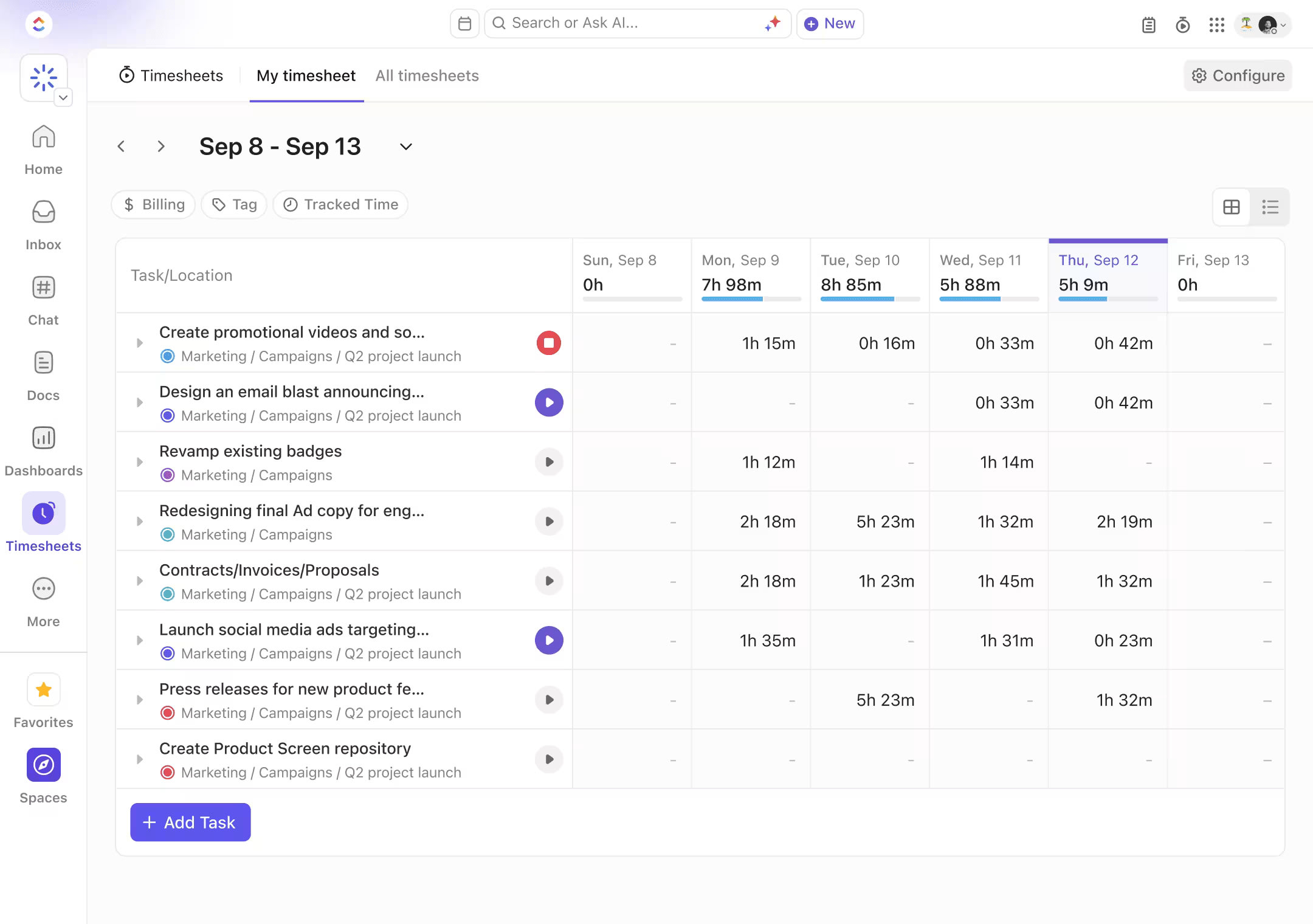Start timer for Revamp existing badges
Image resolution: width=1313 pixels, height=924 pixels.
coord(548,462)
